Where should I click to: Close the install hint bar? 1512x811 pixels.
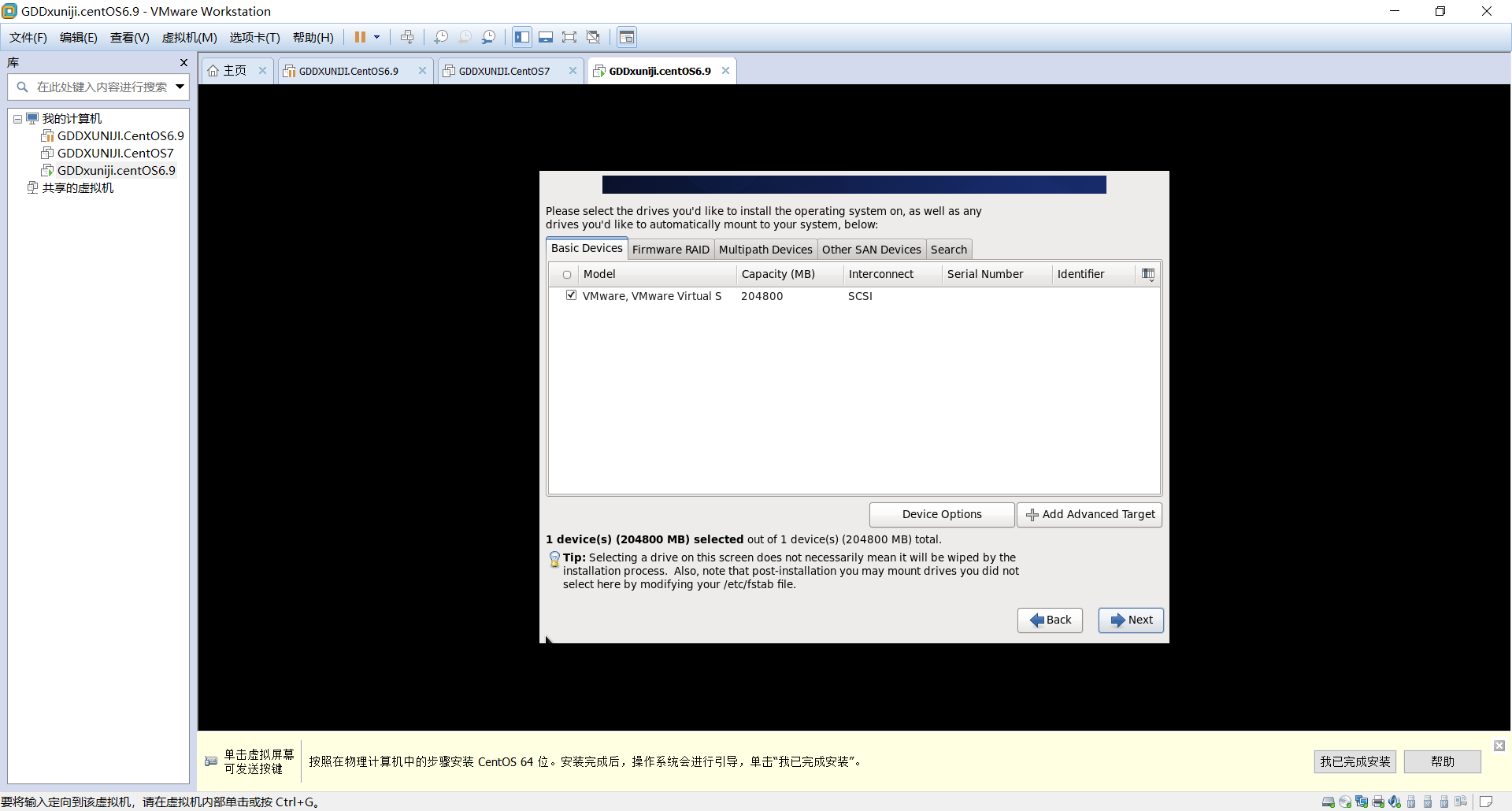(1499, 745)
